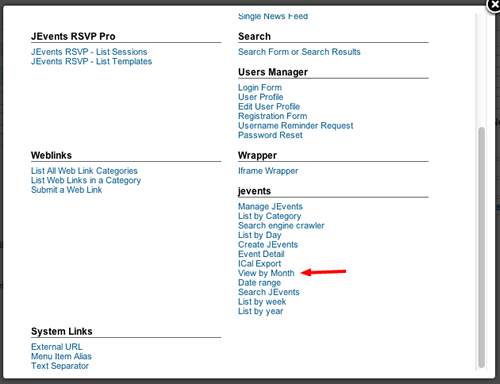This screenshot has width=500, height=384.
Task: Select Event Detail link
Action: click(261, 254)
